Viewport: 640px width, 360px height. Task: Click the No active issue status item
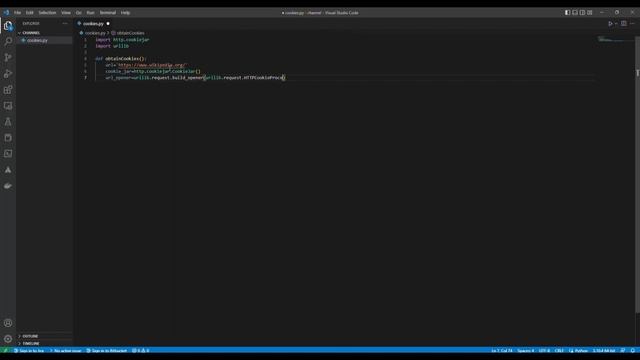pos(65,350)
